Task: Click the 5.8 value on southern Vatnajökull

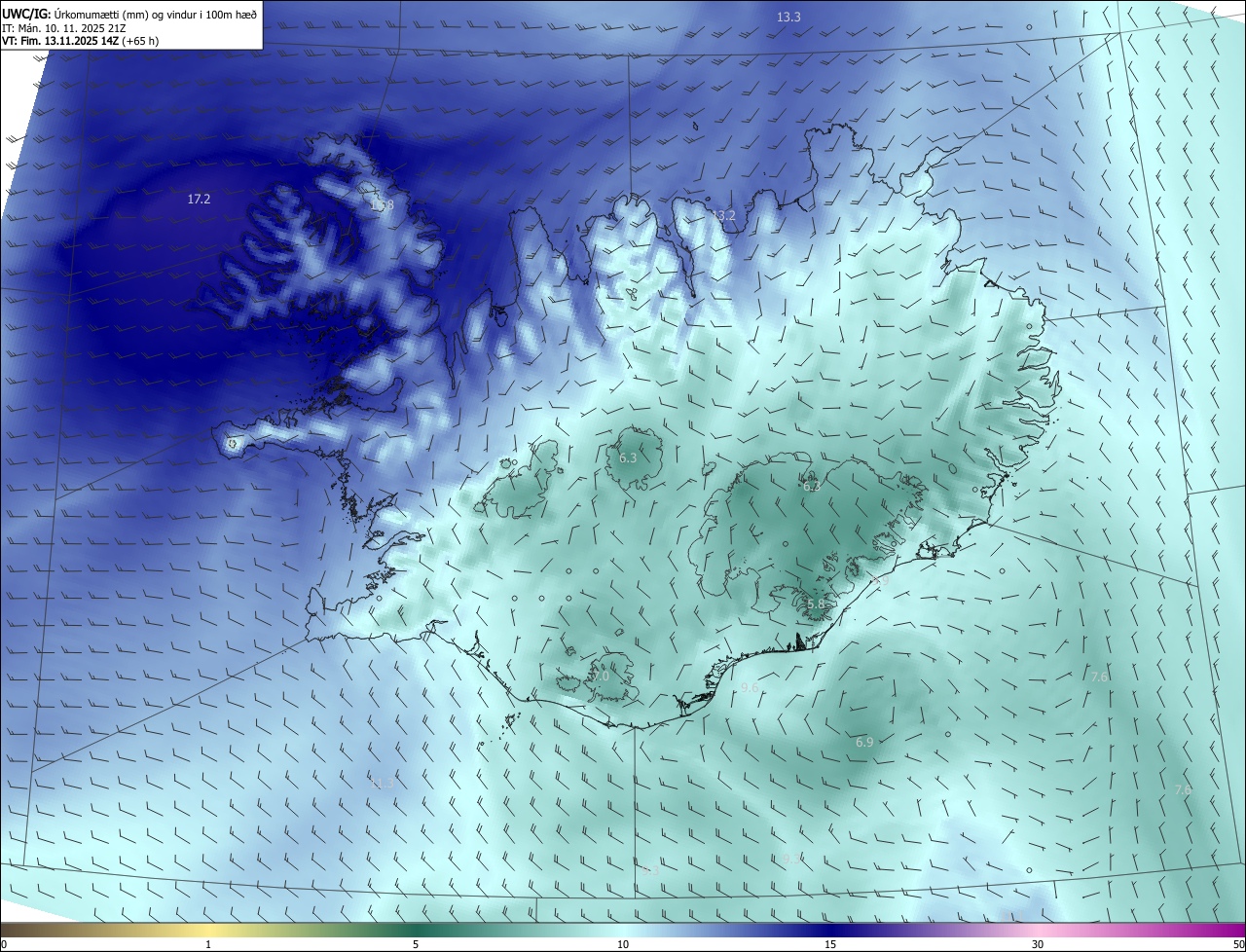Action: click(x=816, y=604)
